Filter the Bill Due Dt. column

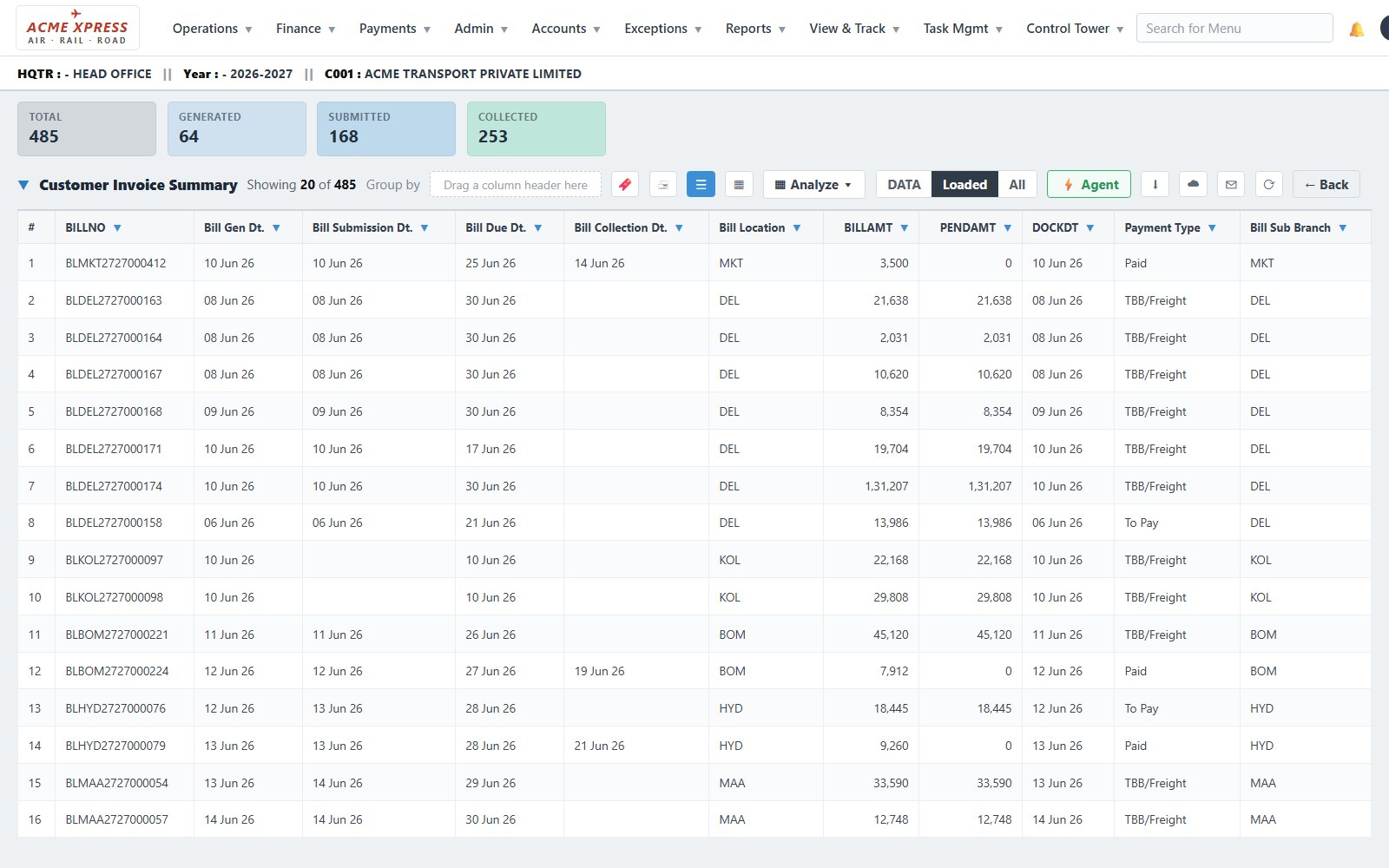coord(538,228)
